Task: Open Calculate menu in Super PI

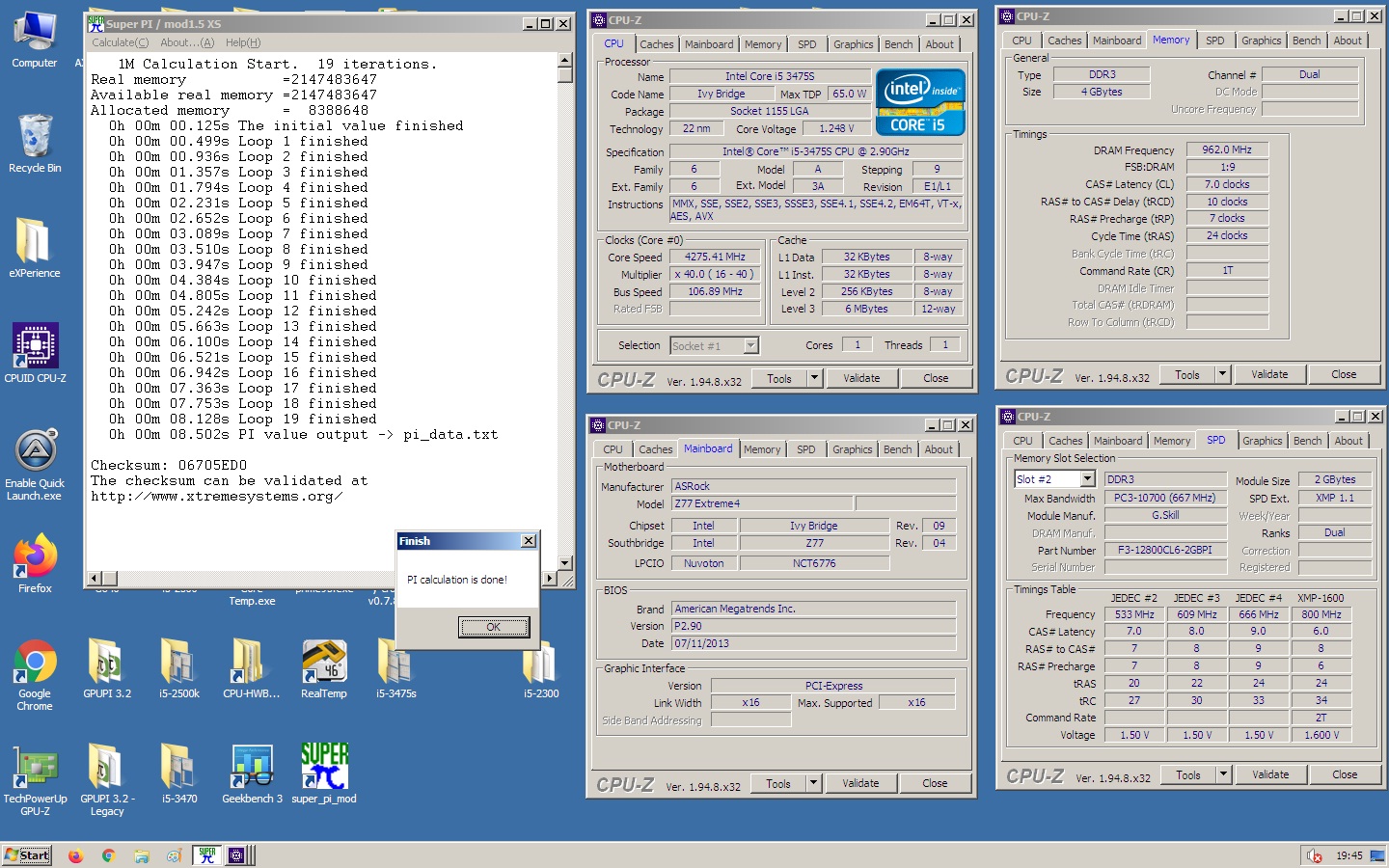Action: 121,42
